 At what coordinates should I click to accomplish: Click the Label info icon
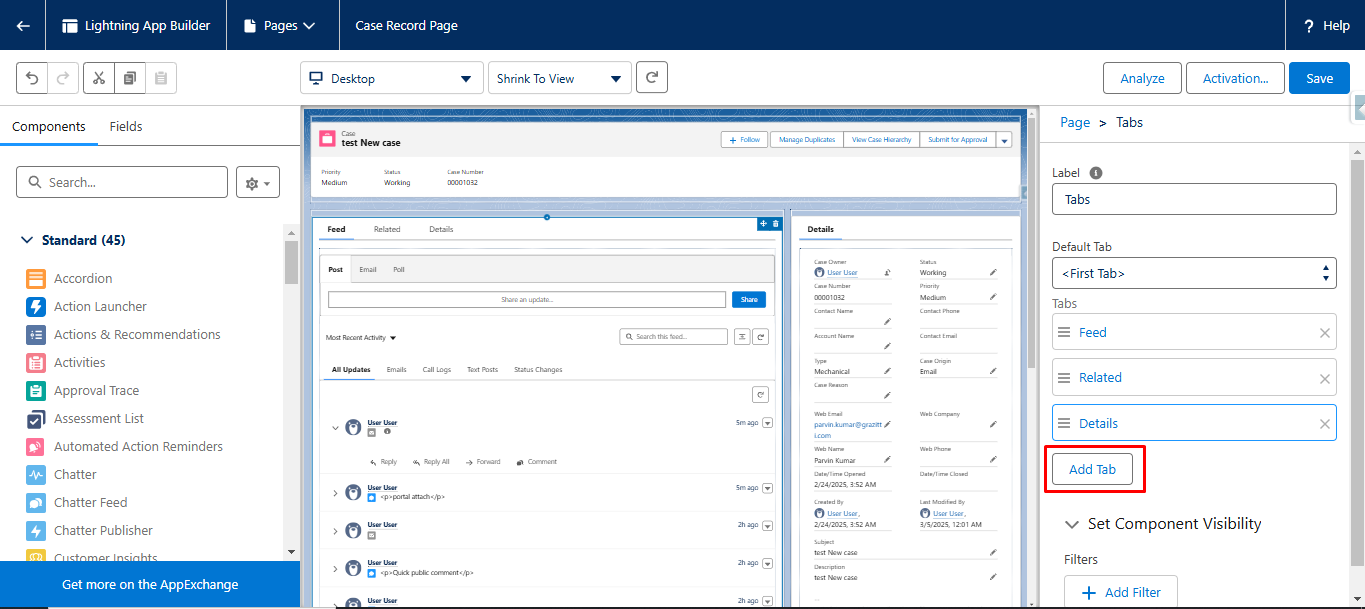coord(1096,173)
